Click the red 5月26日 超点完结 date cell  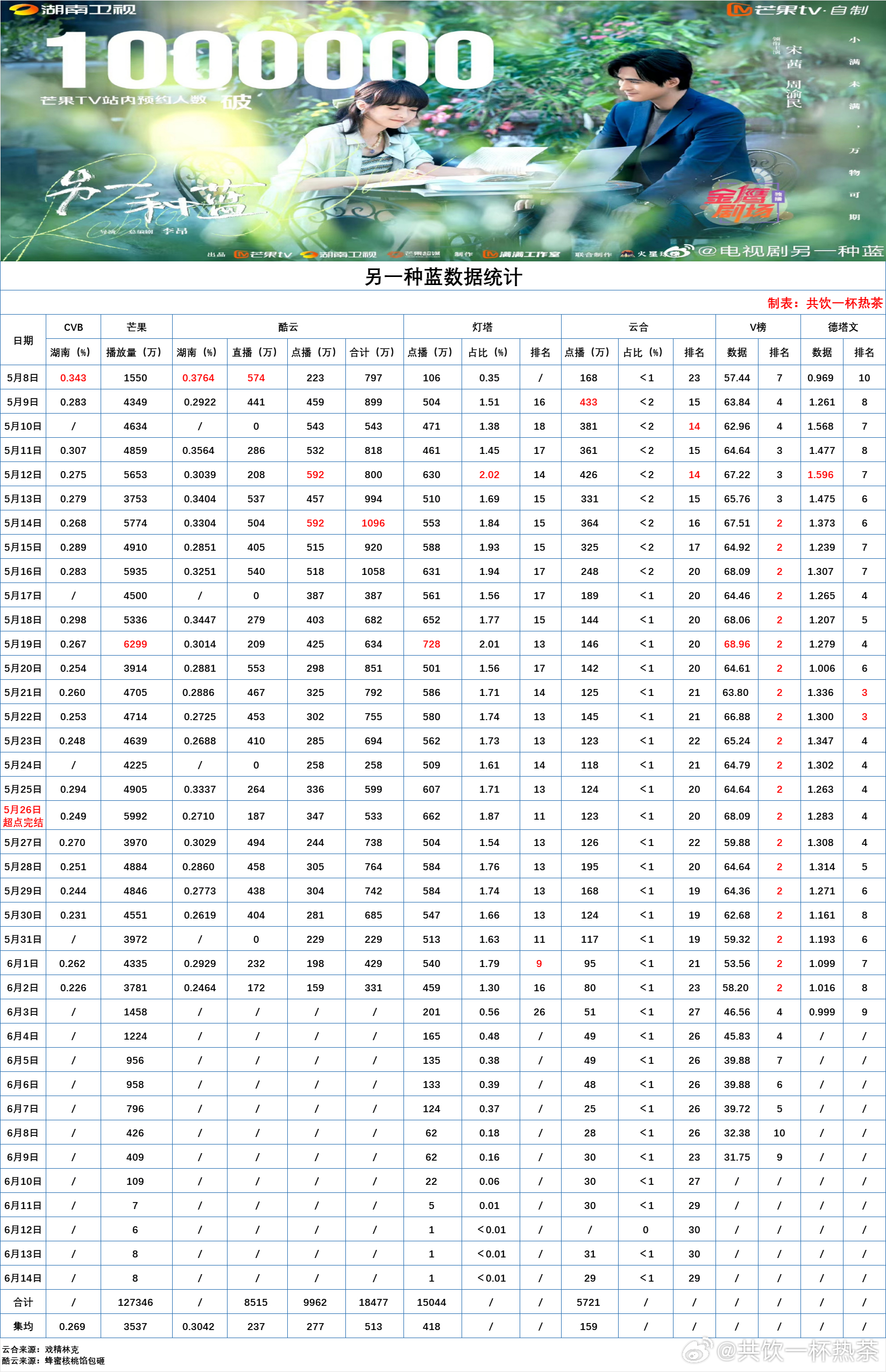click(x=23, y=815)
